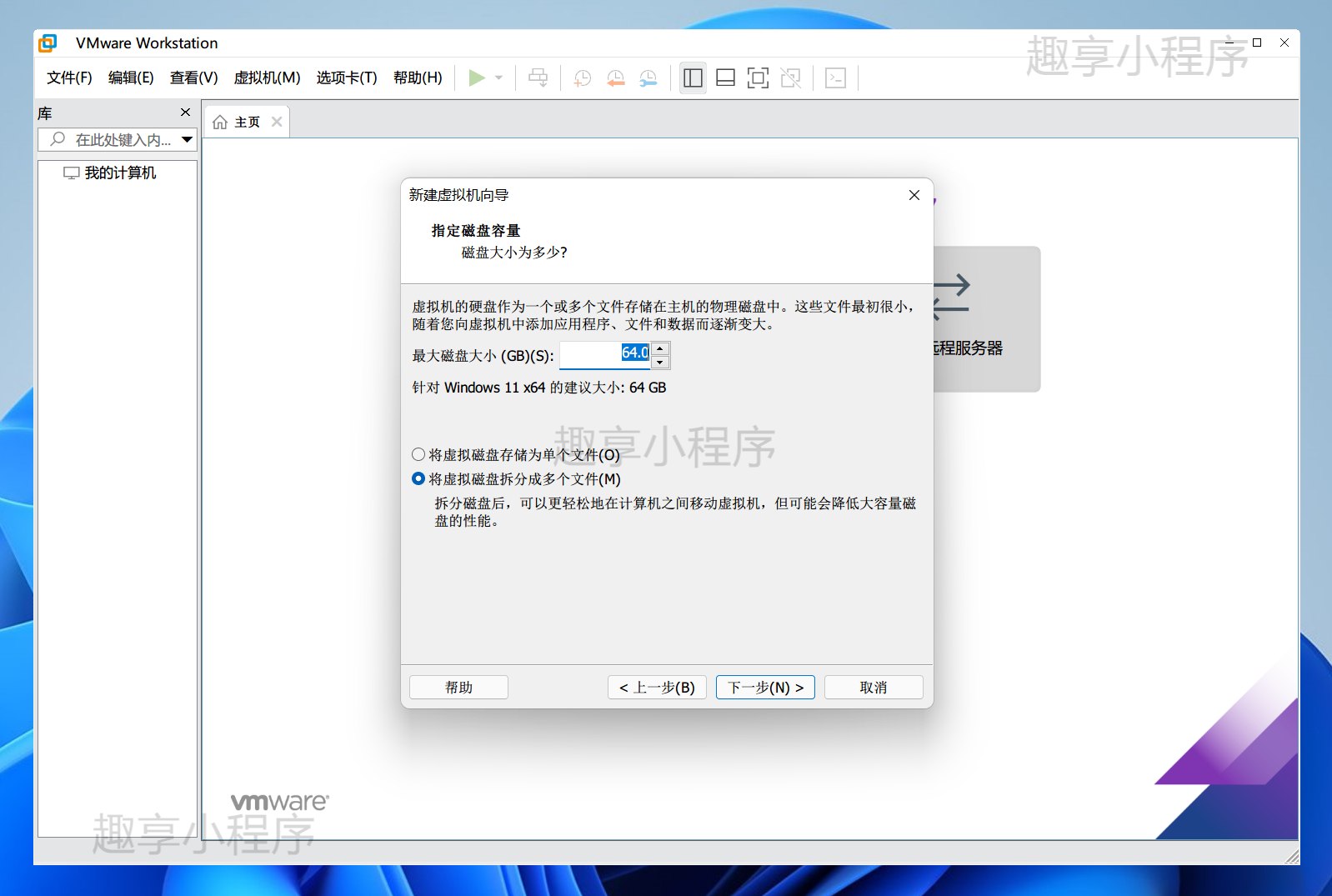
Task: Click the green Power On play icon
Action: pyautogui.click(x=477, y=78)
